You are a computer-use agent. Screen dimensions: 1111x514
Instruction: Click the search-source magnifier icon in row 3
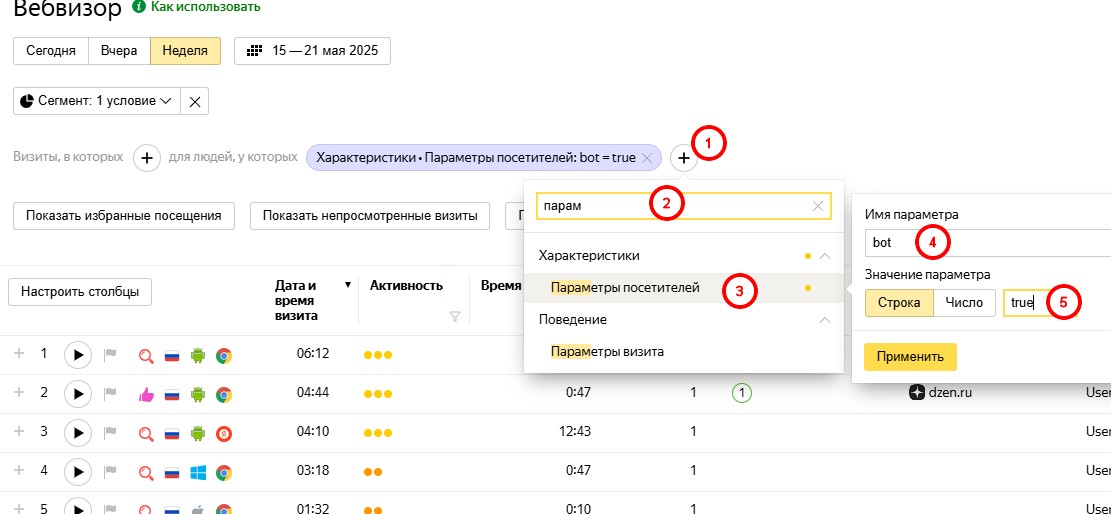pyautogui.click(x=147, y=434)
